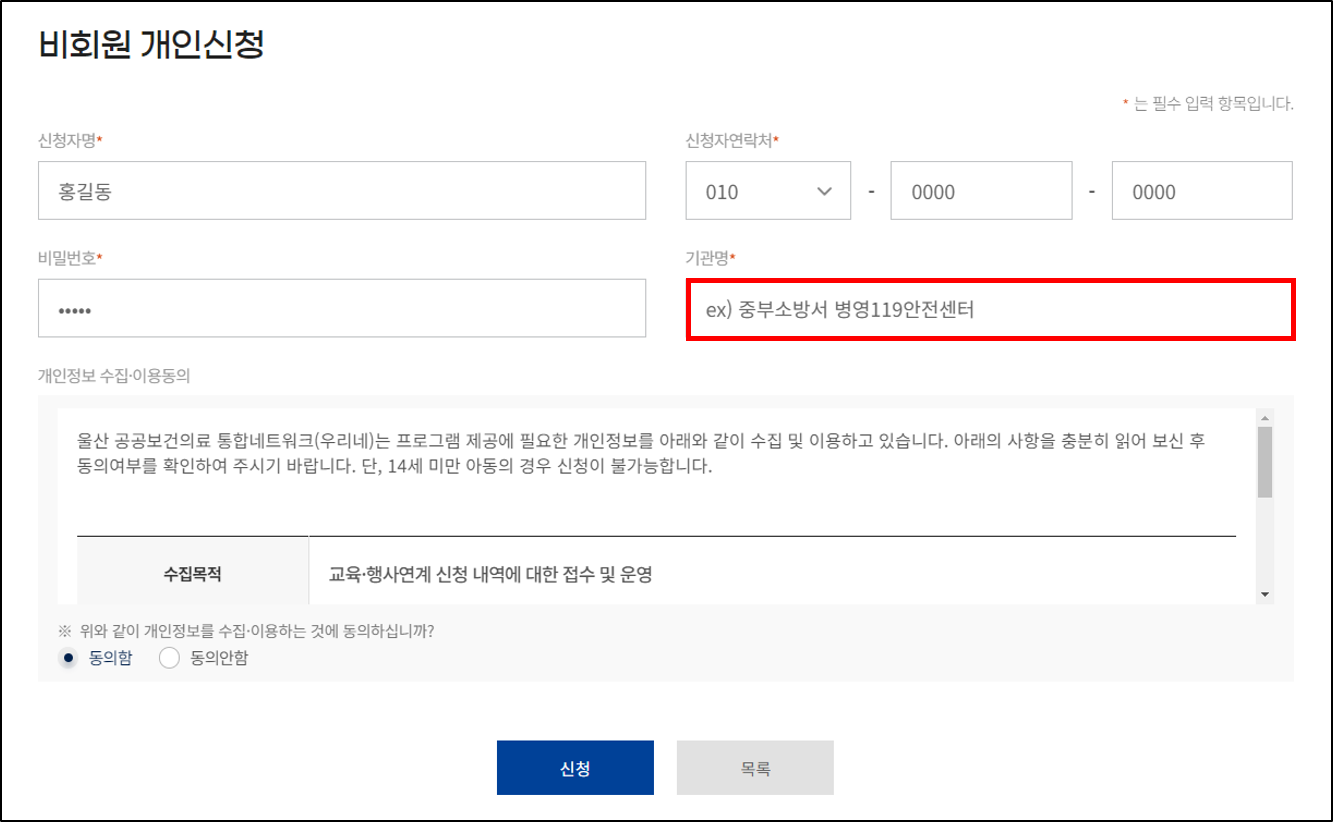Click the 신청자명 input field with 홍길동
This screenshot has width=1333, height=822.
(x=341, y=190)
